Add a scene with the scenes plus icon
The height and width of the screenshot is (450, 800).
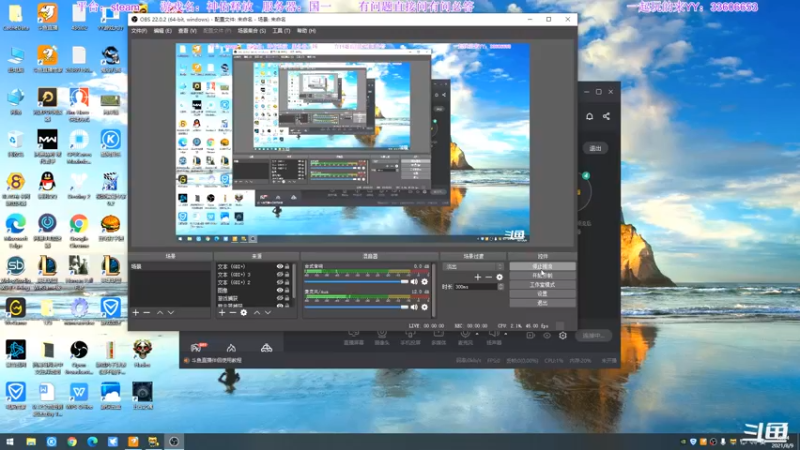pyautogui.click(x=136, y=312)
